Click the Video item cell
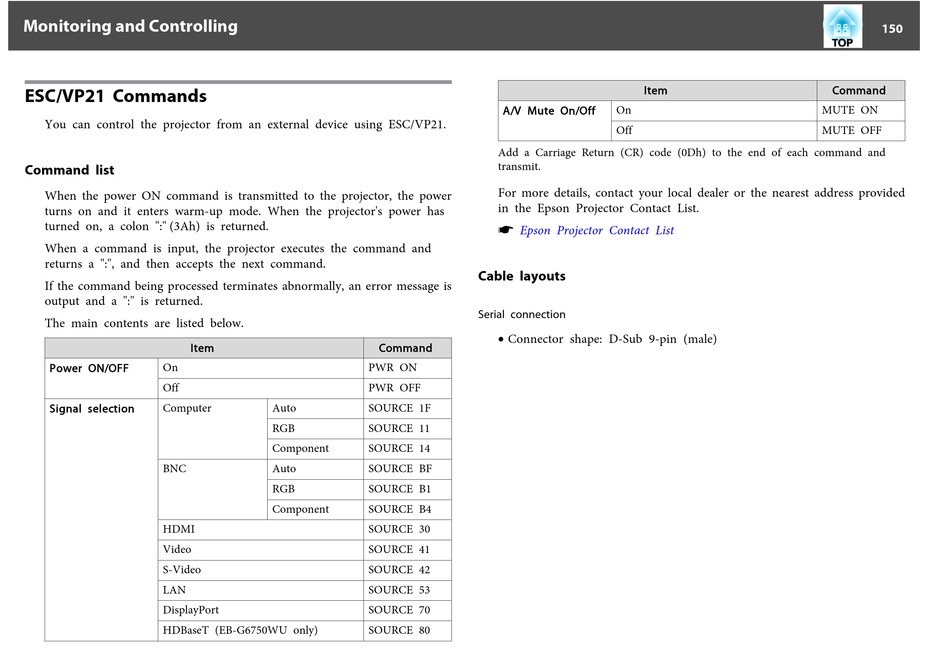950x660 pixels. click(261, 550)
